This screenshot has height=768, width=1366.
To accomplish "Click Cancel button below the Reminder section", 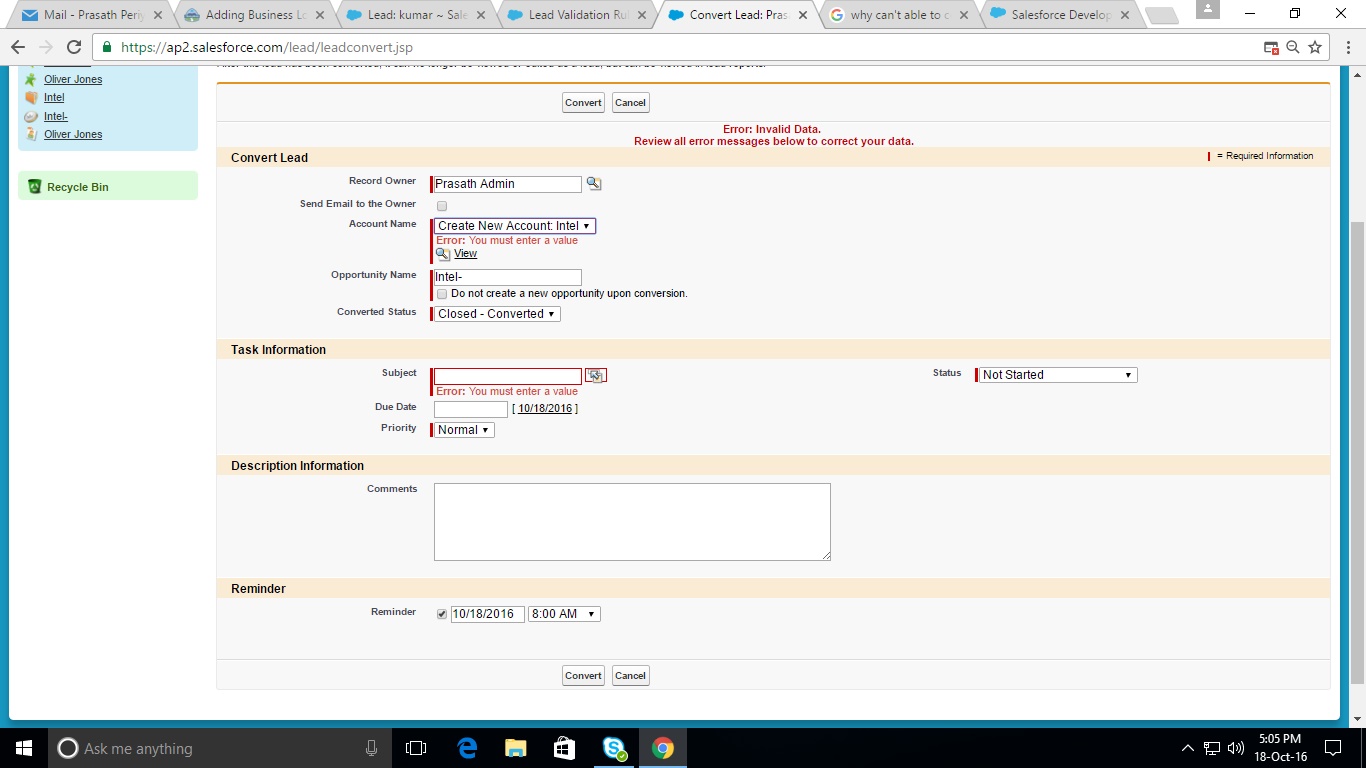I will tap(630, 676).
